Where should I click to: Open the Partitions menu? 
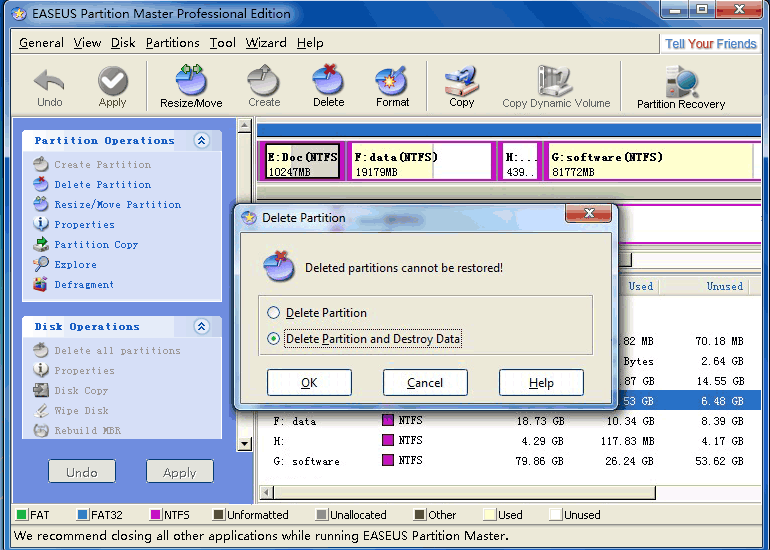tap(172, 43)
